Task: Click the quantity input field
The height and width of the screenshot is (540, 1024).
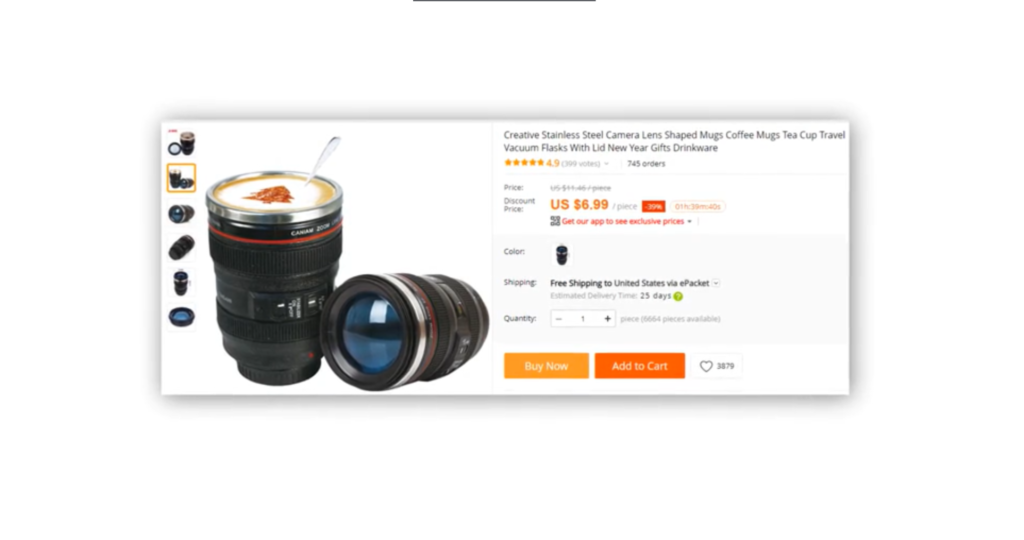Action: (583, 319)
